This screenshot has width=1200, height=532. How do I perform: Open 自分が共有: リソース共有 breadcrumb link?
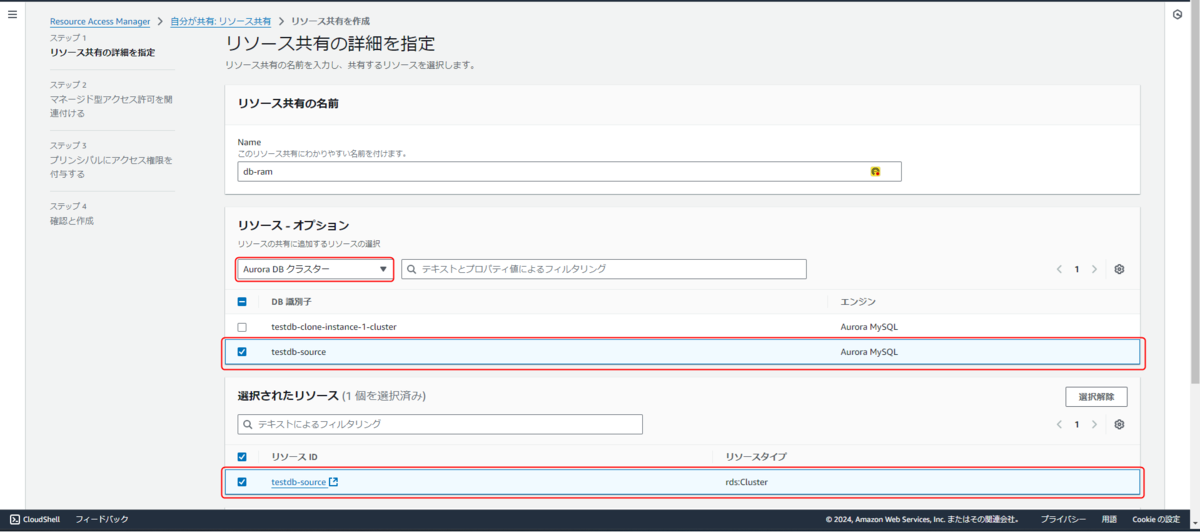point(220,21)
